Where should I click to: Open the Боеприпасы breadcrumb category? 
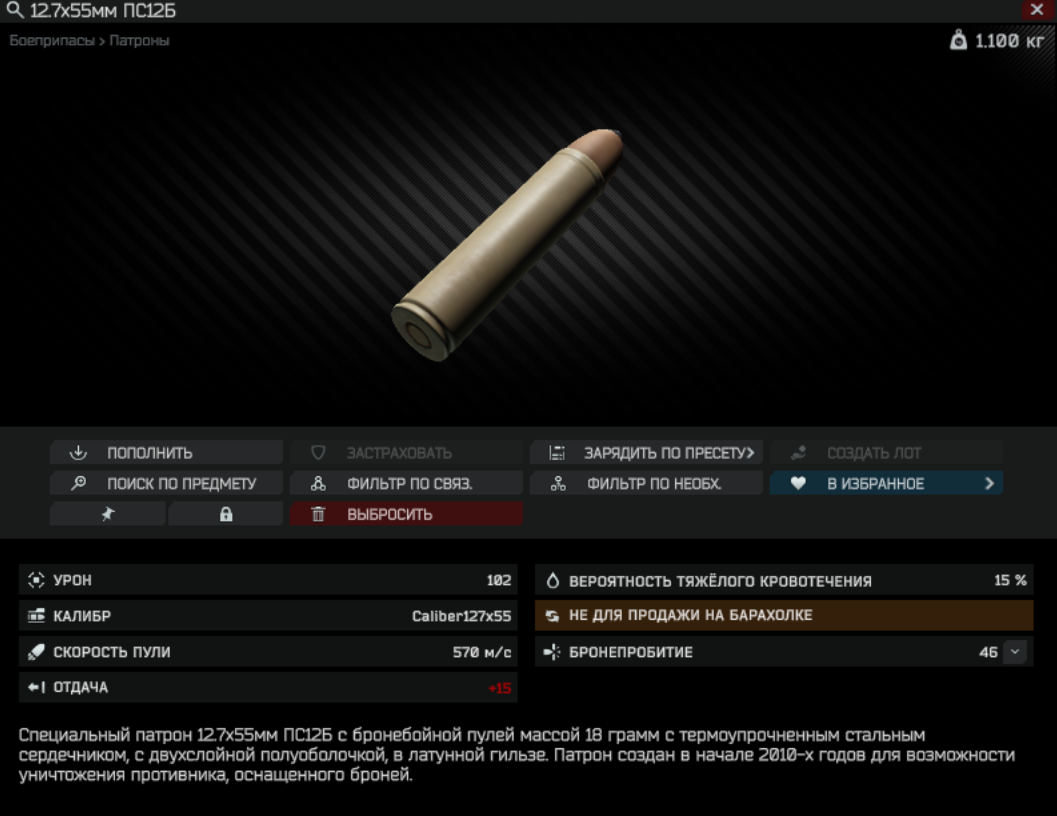click(52, 40)
